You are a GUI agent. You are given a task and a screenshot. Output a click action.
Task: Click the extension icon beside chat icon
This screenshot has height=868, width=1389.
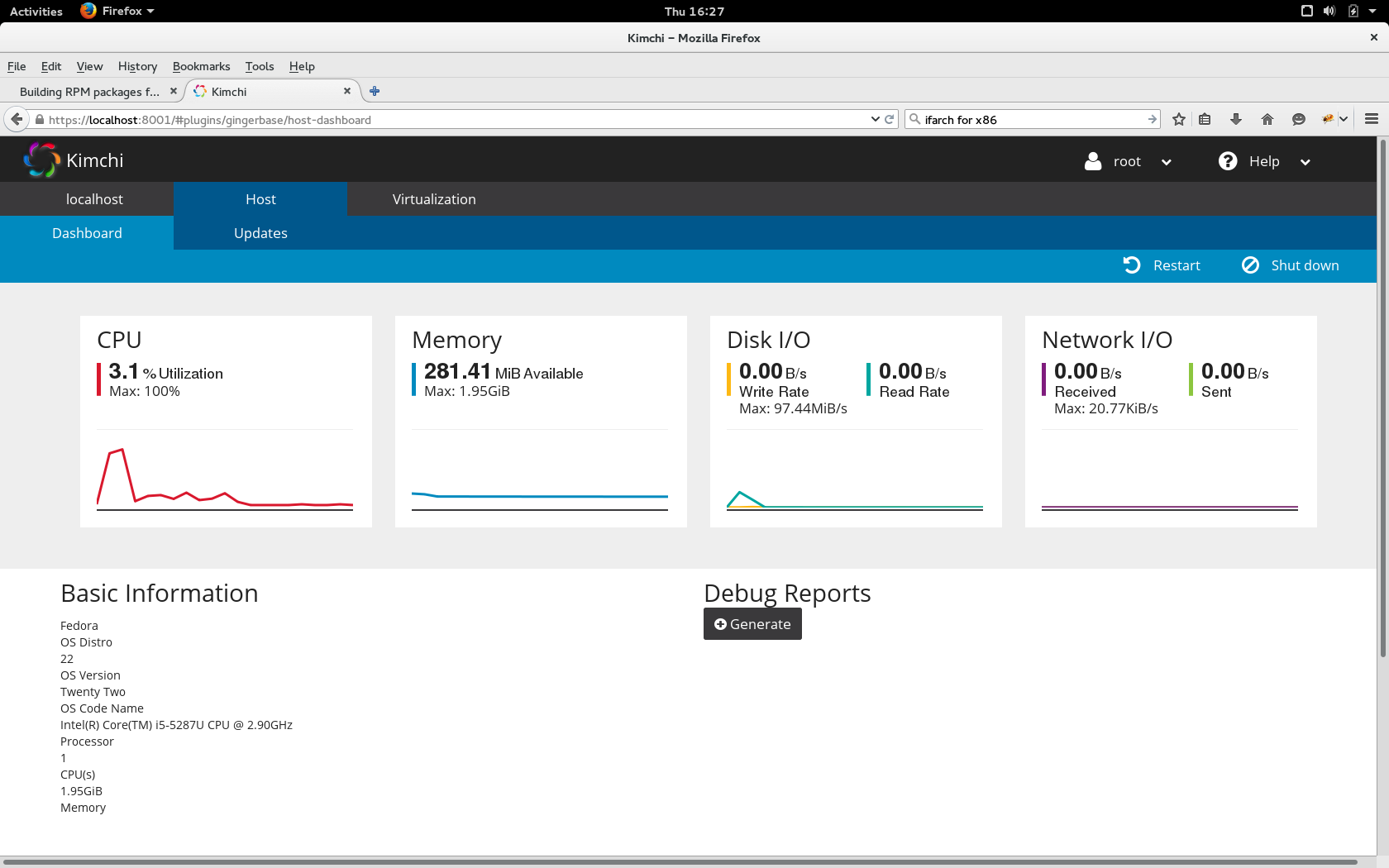click(1329, 119)
